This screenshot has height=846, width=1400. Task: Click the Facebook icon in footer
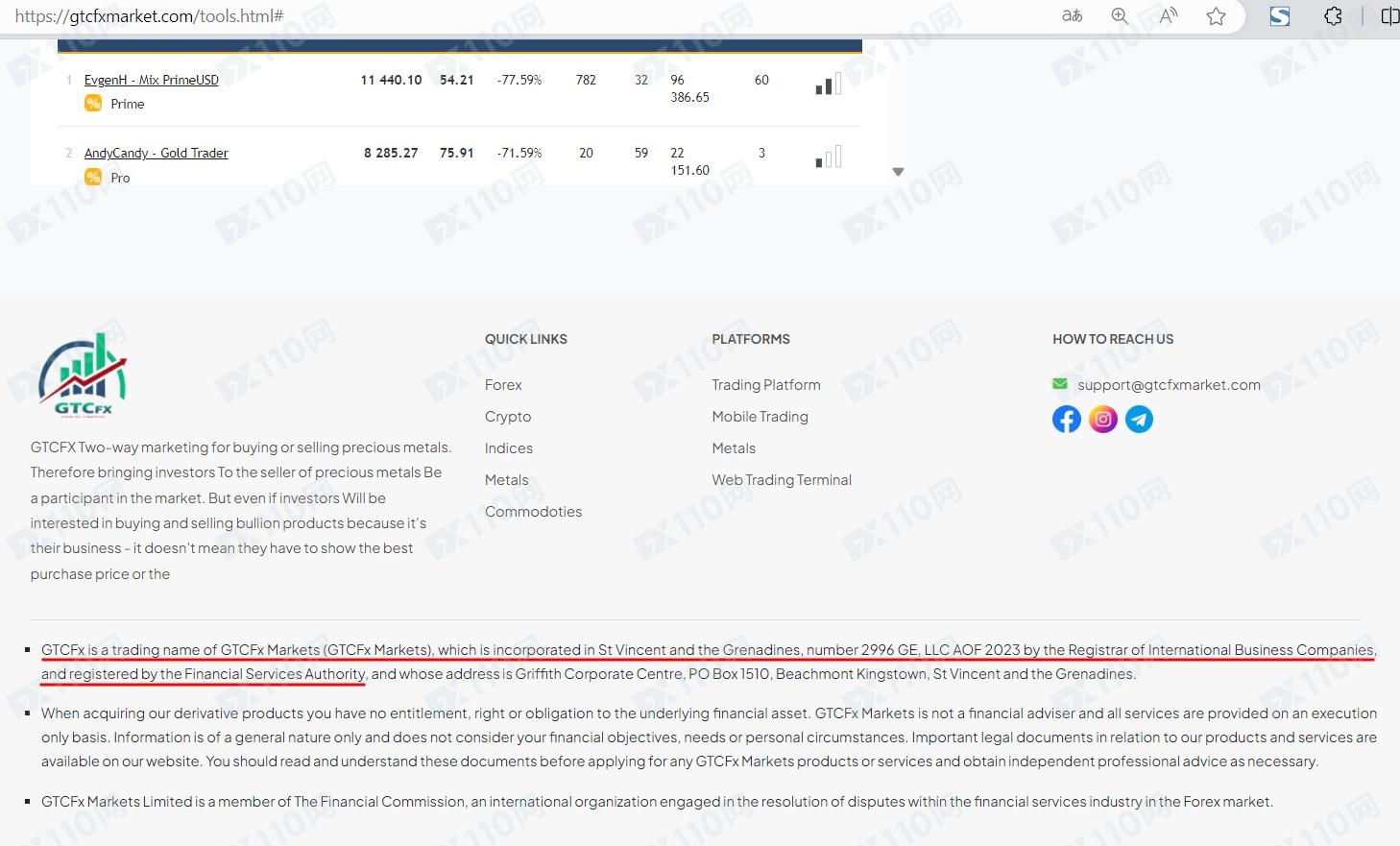click(x=1066, y=420)
